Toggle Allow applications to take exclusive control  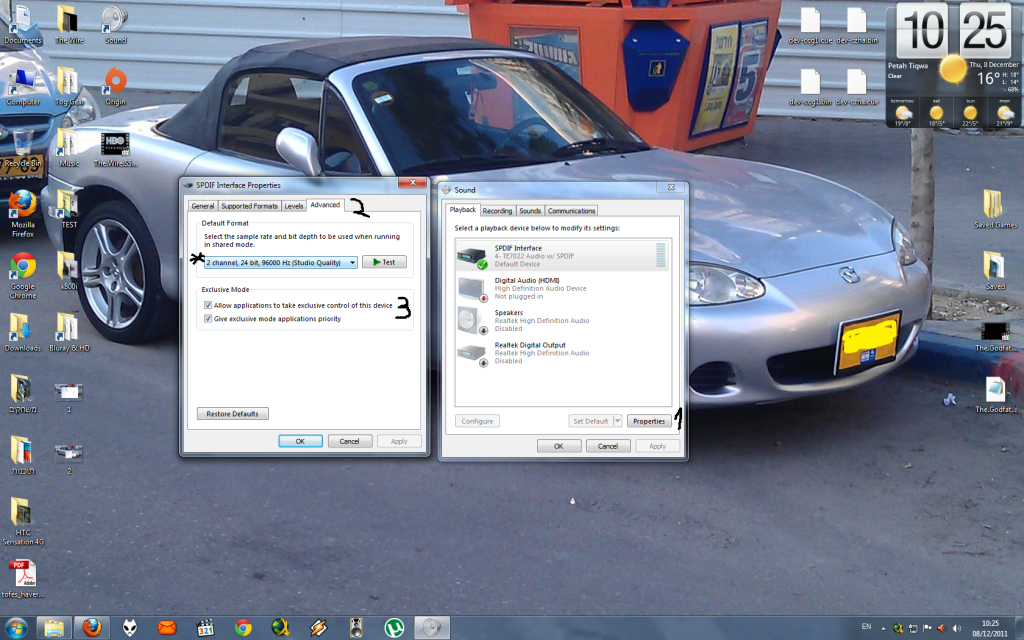(208, 305)
